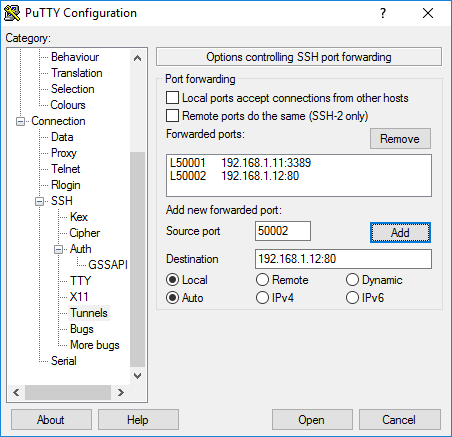
Task: Close the PuTTY Configuration window
Action: (428, 13)
